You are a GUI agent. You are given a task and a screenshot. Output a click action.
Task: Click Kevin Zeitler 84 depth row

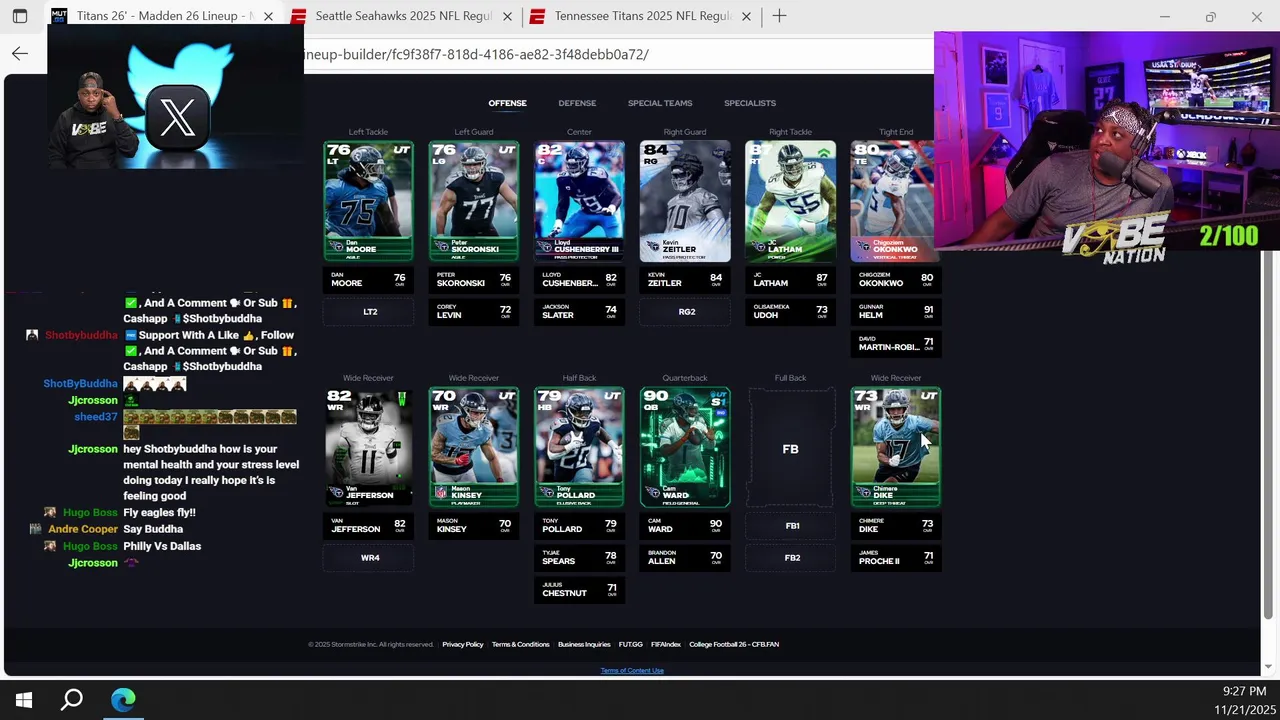685,280
